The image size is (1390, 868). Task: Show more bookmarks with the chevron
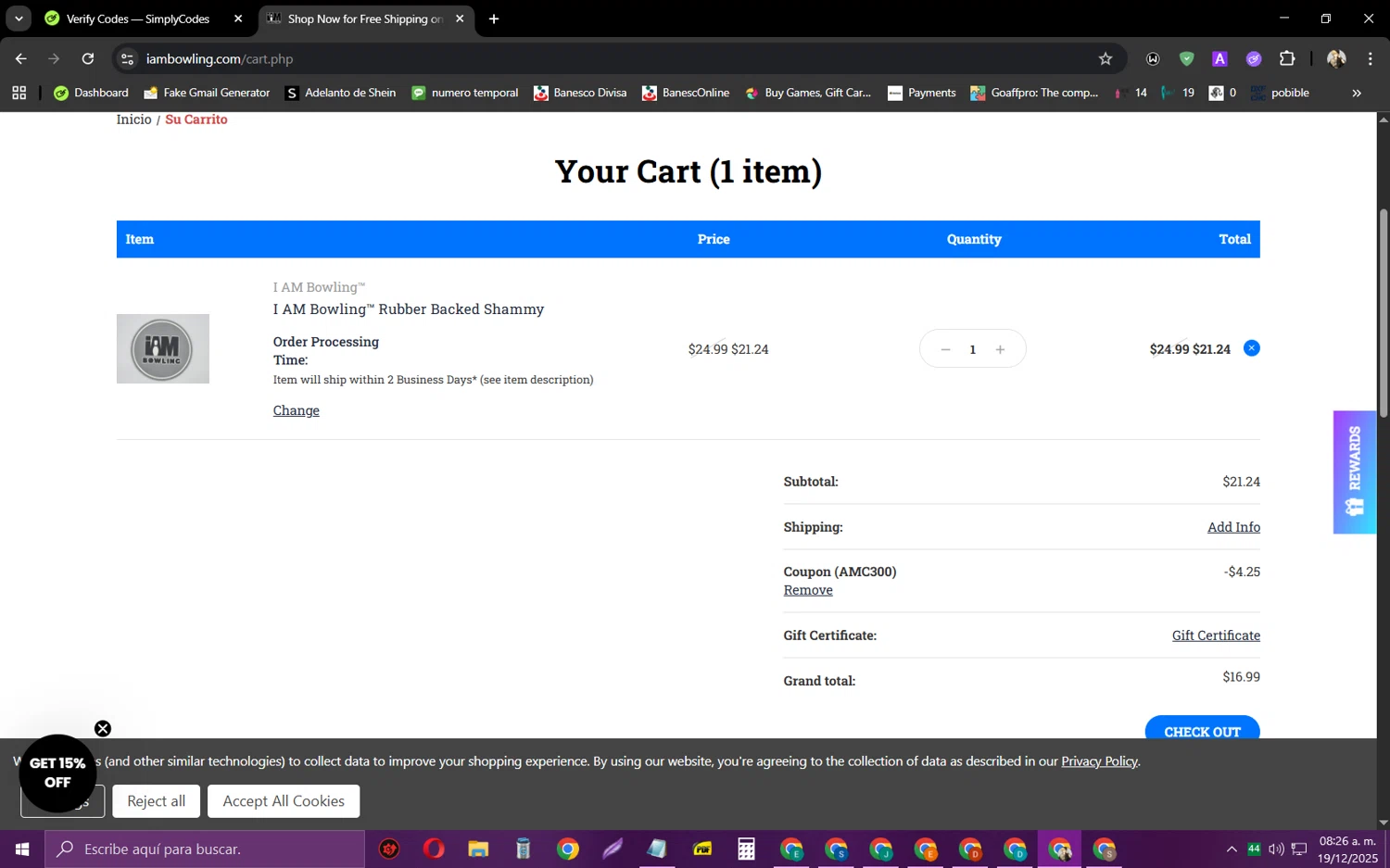[1357, 93]
